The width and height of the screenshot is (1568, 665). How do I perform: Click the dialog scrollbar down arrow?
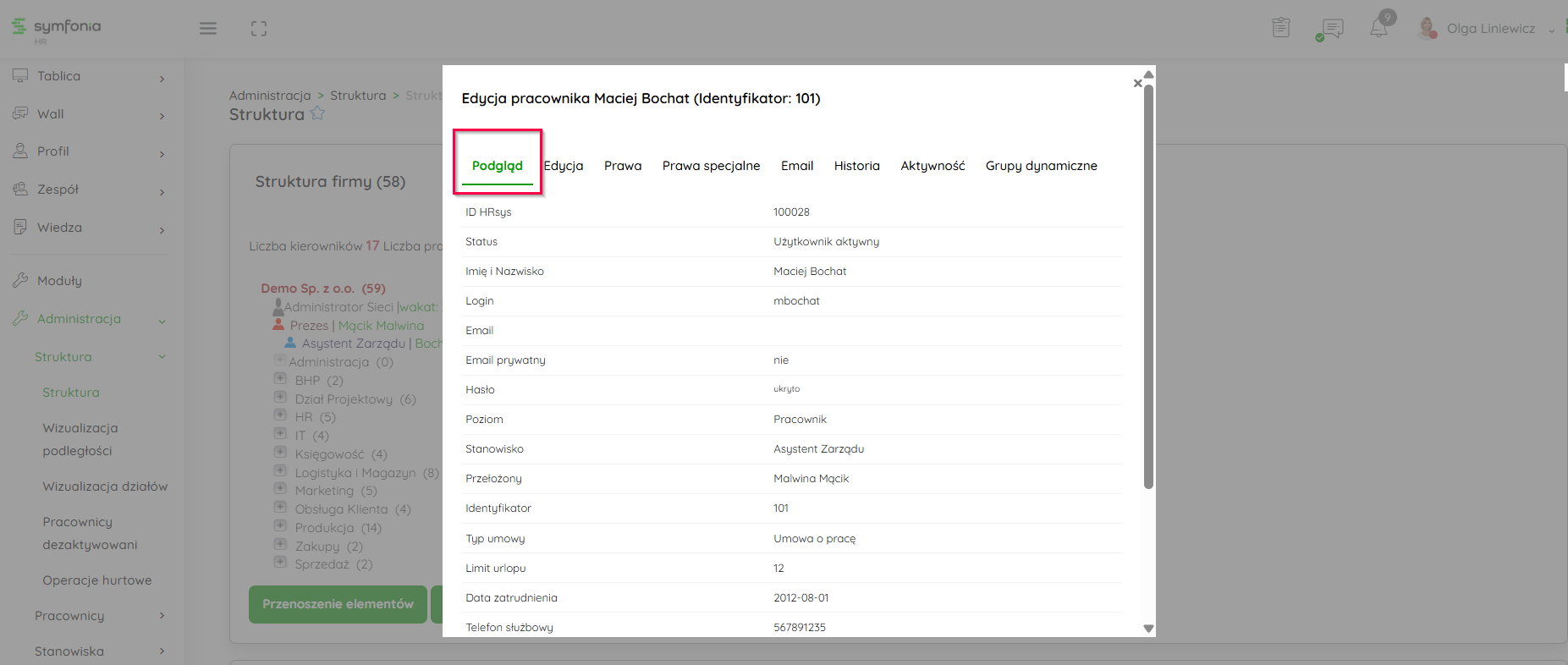click(x=1148, y=628)
